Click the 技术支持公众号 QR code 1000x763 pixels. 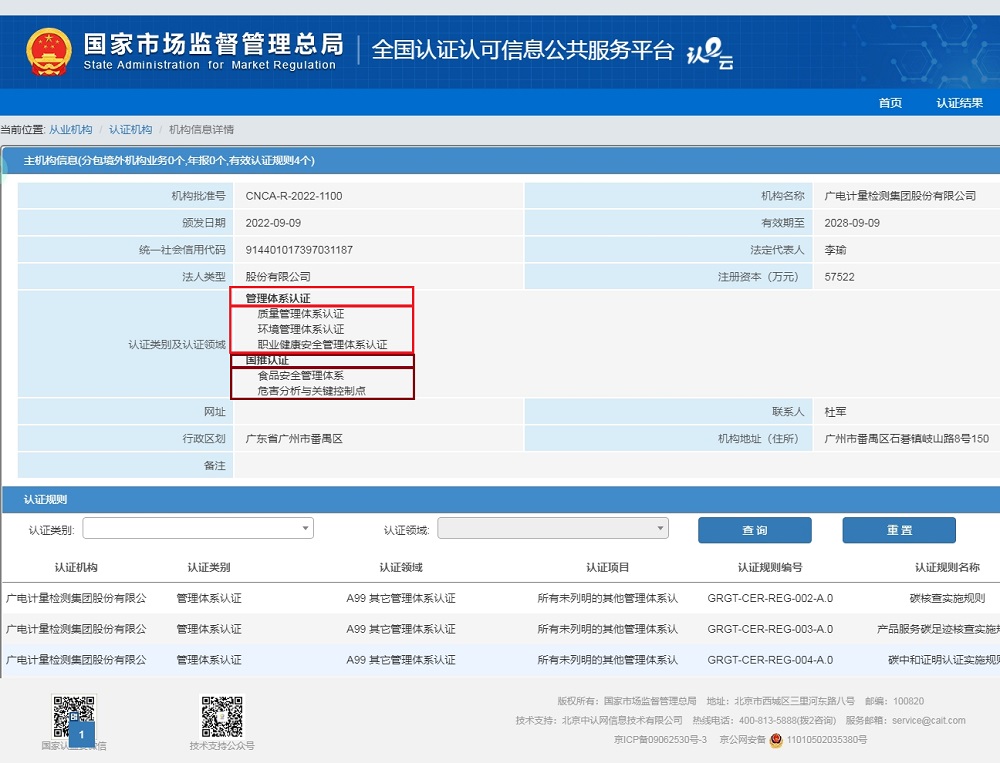[222, 716]
